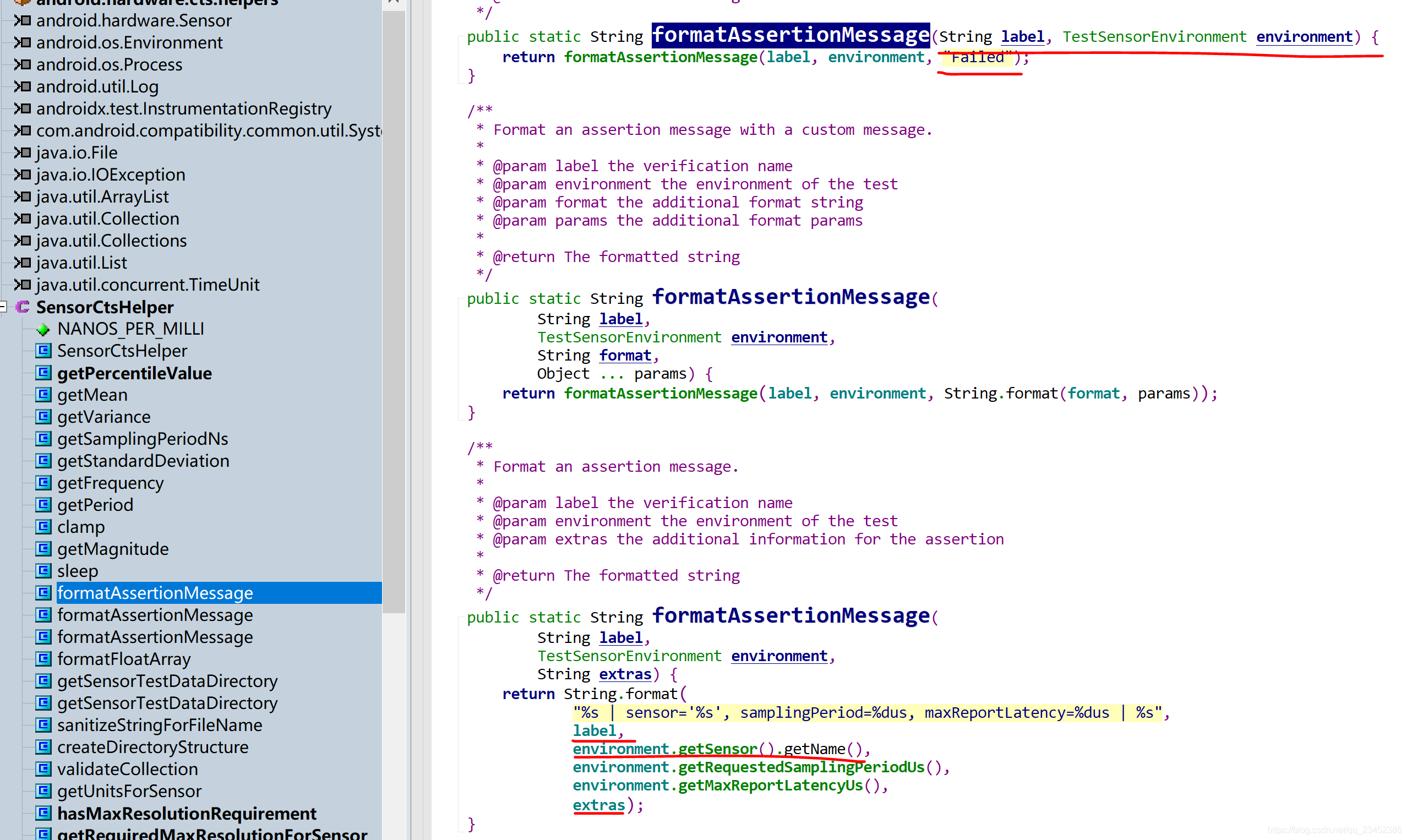Select getSamplingPeriodNs in symbol tree
The height and width of the screenshot is (840, 1407).
coord(142,439)
